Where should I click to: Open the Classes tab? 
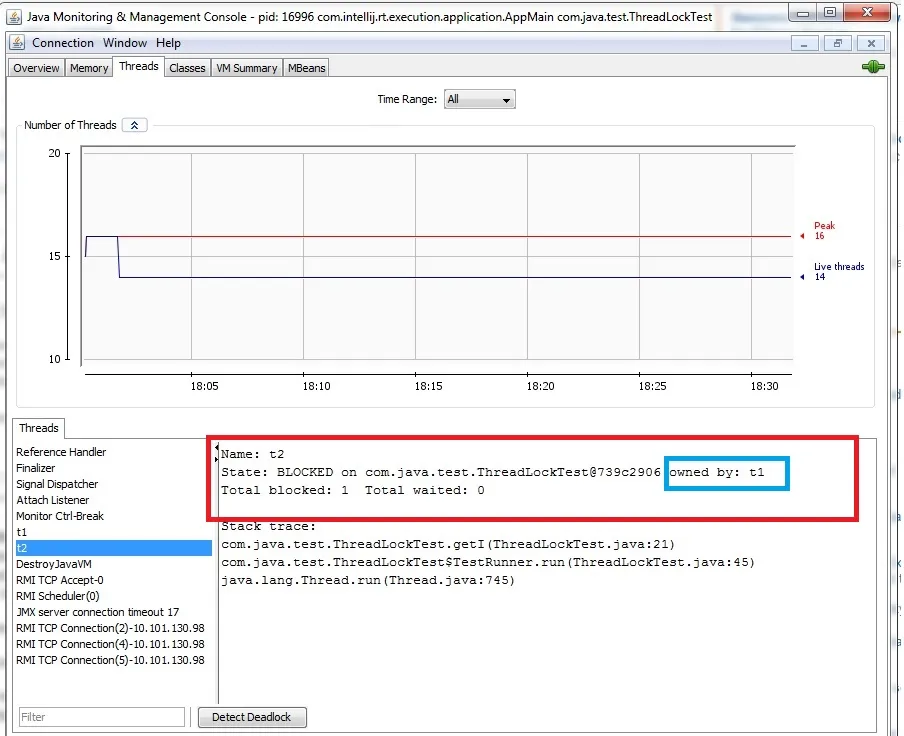tap(187, 68)
